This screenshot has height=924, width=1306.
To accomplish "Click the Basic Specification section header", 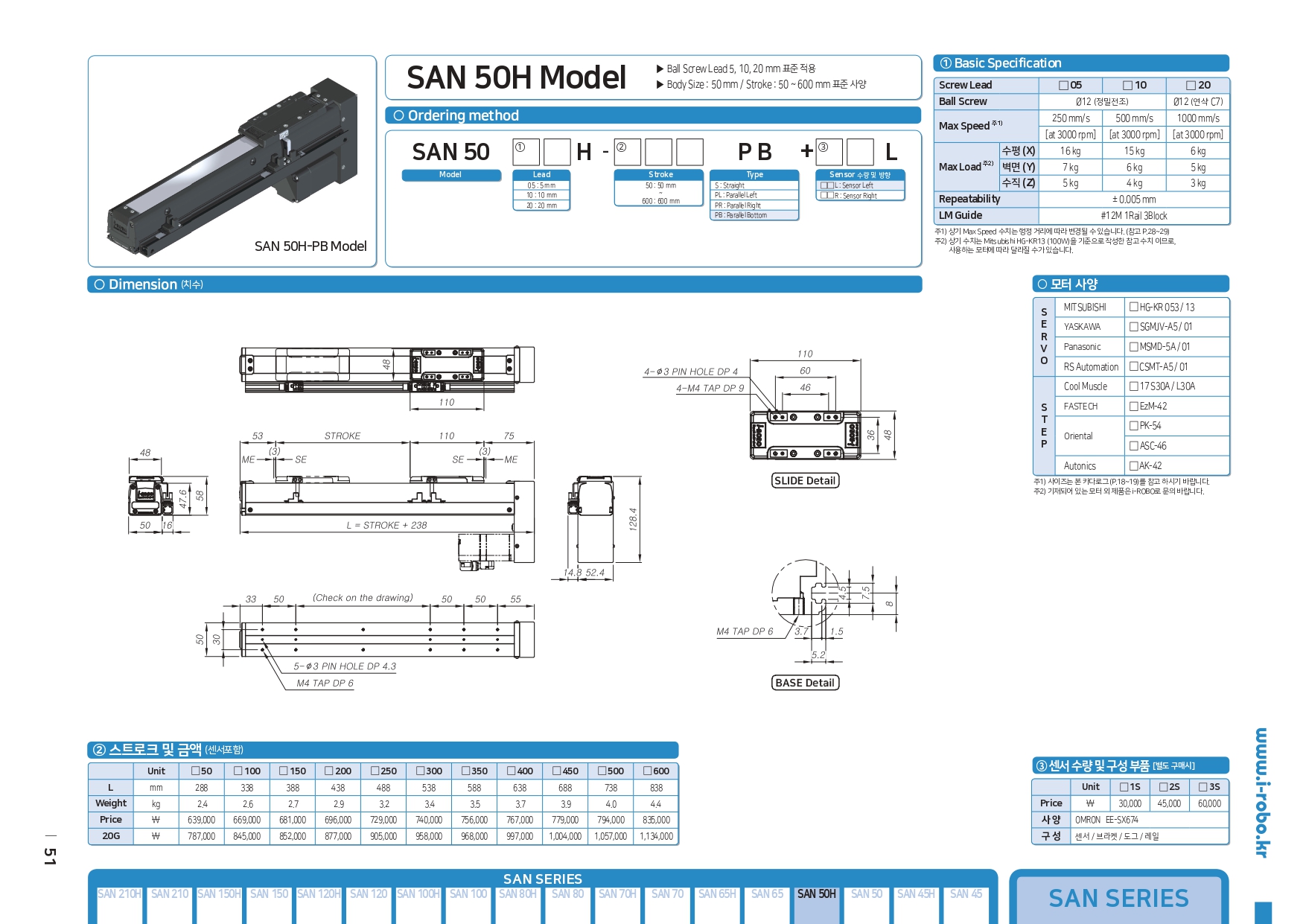I will [1081, 63].
